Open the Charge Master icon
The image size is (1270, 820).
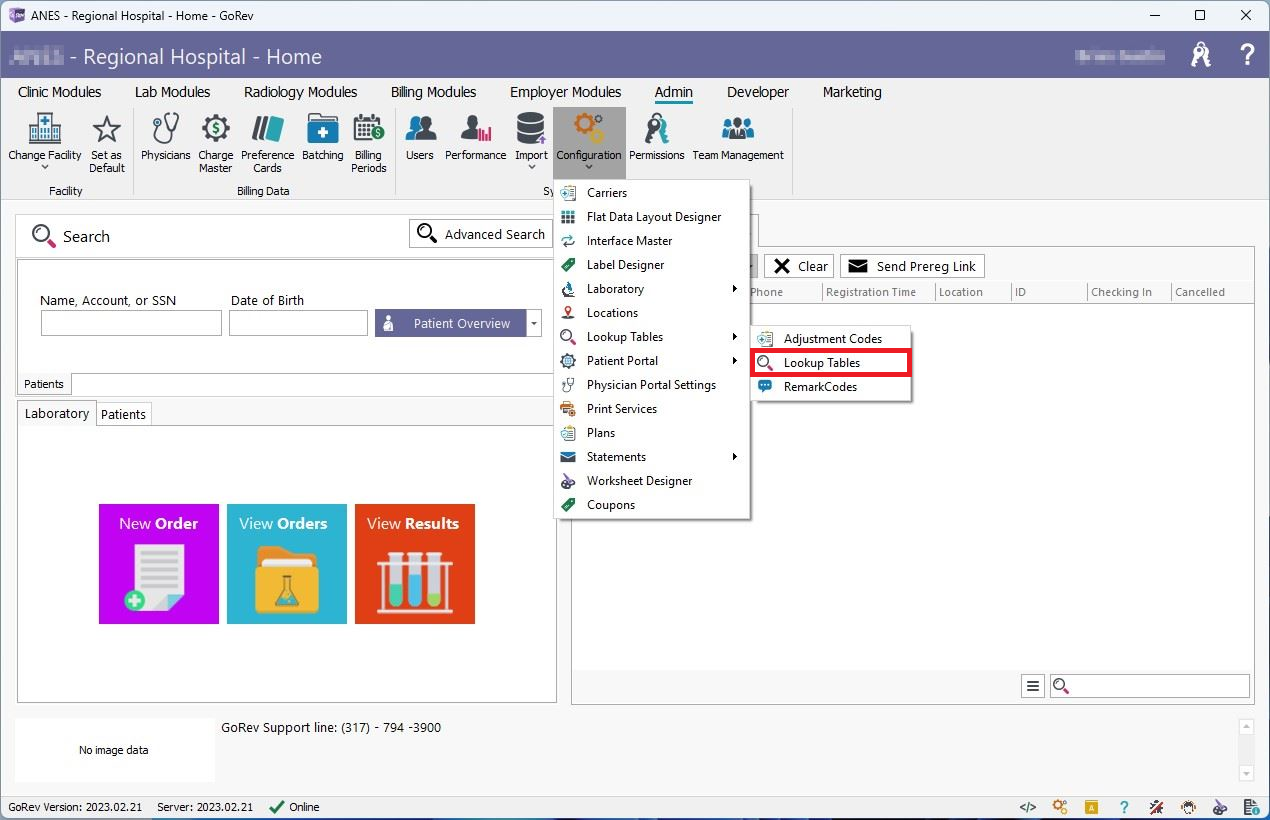click(216, 129)
